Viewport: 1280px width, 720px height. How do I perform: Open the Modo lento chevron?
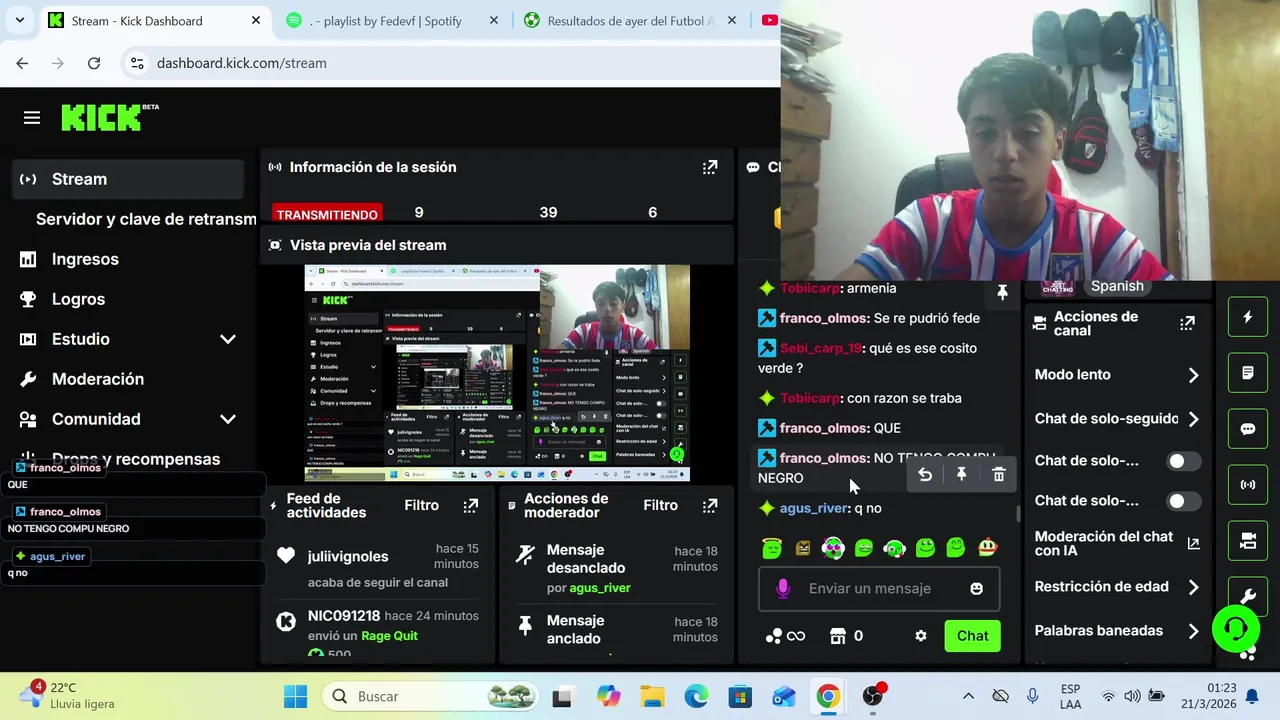pyautogui.click(x=1193, y=375)
